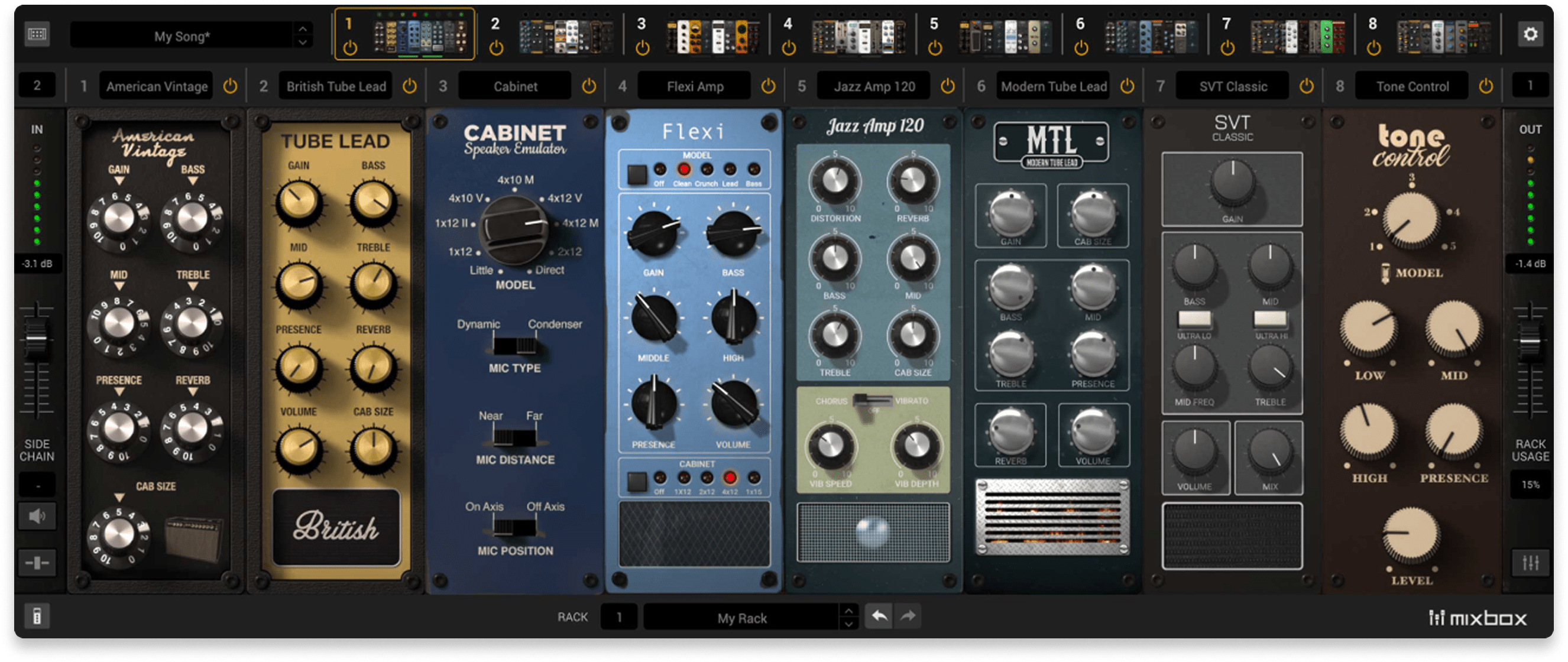The width and height of the screenshot is (1568, 662).
Task: Switch to rack 6 thumbnail
Action: tap(1151, 37)
